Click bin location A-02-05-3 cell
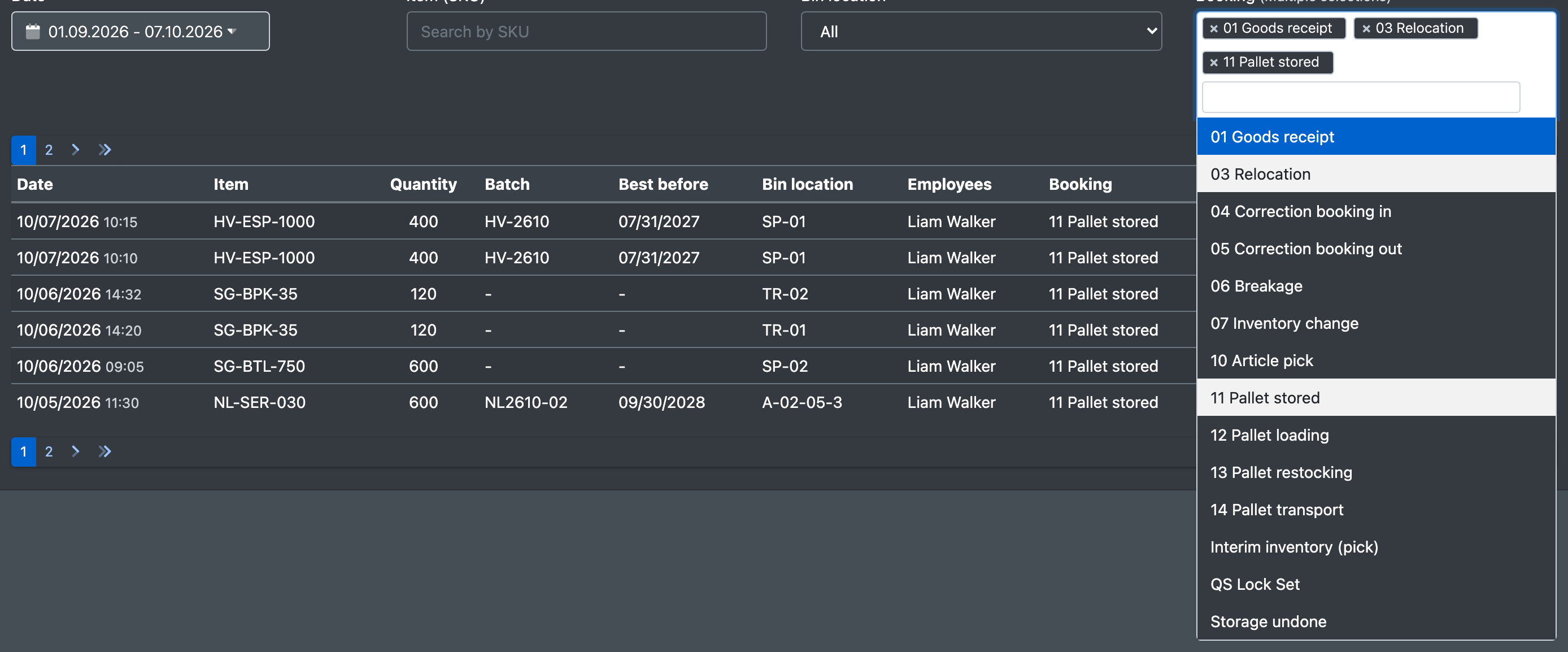This screenshot has width=1568, height=652. (802, 402)
